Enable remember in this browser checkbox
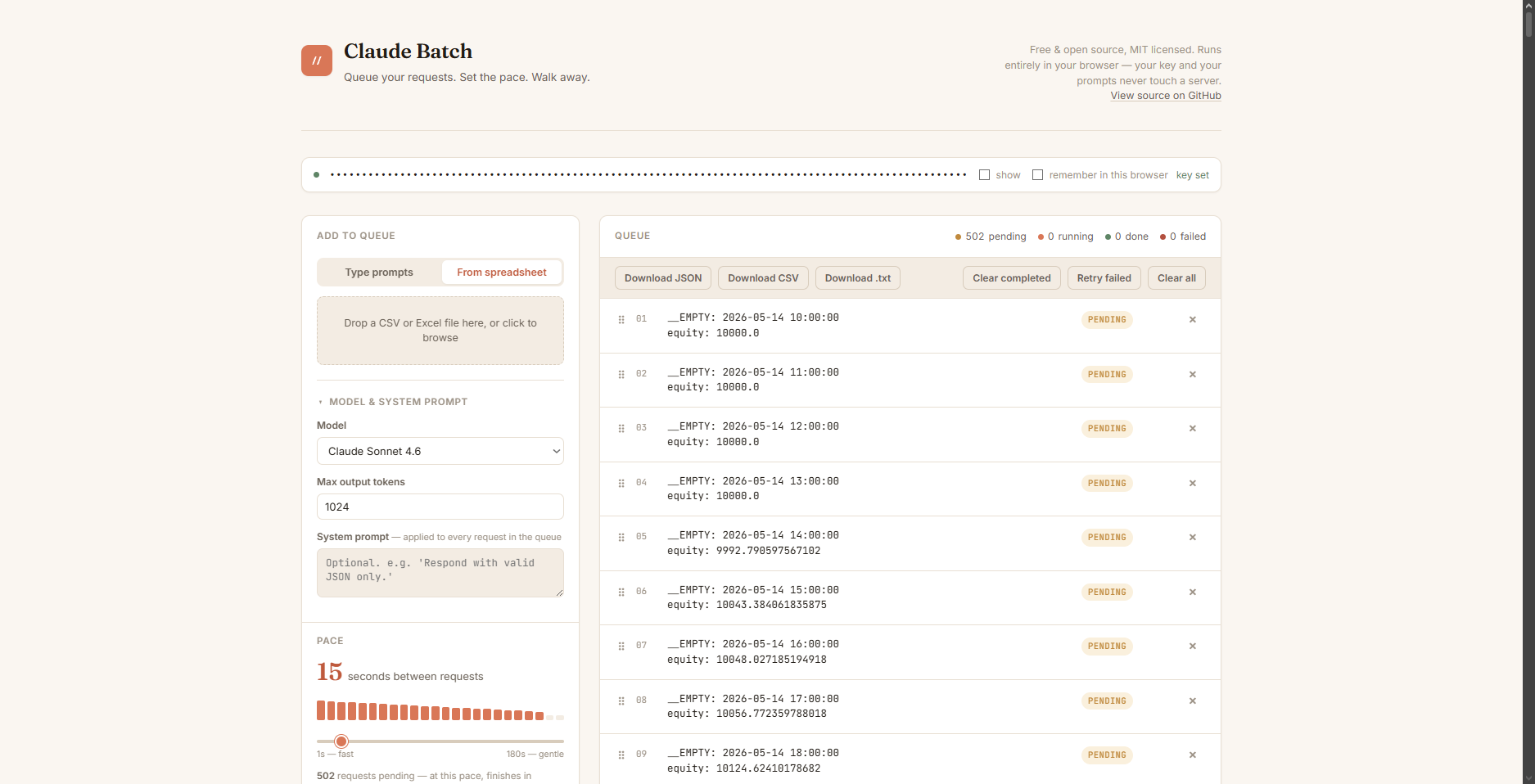This screenshot has width=1535, height=784. click(x=1038, y=175)
